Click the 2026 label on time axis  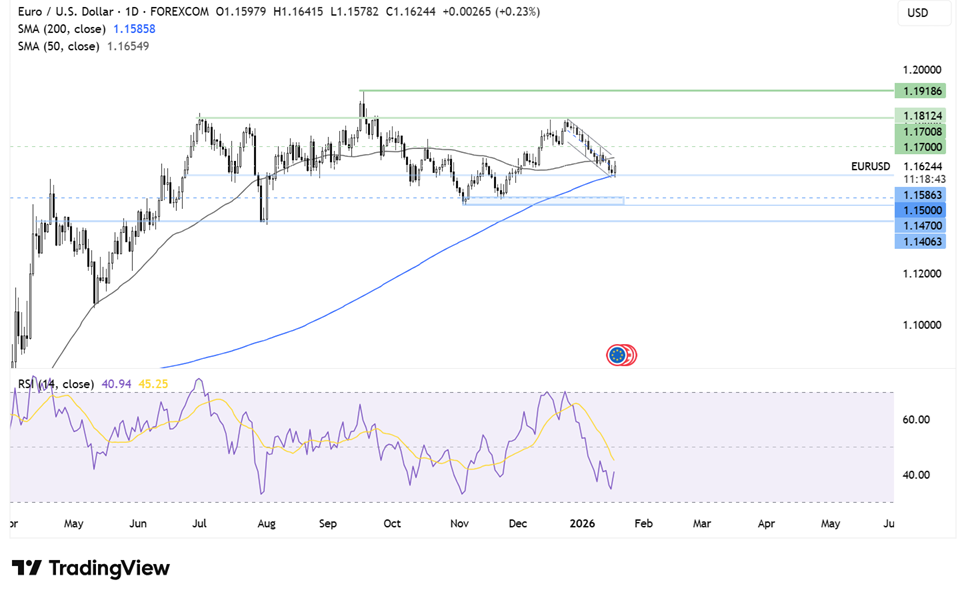pyautogui.click(x=580, y=522)
